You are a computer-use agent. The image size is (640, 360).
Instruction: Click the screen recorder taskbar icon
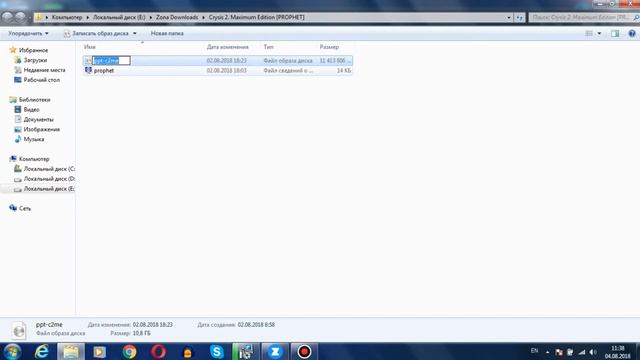(304, 351)
